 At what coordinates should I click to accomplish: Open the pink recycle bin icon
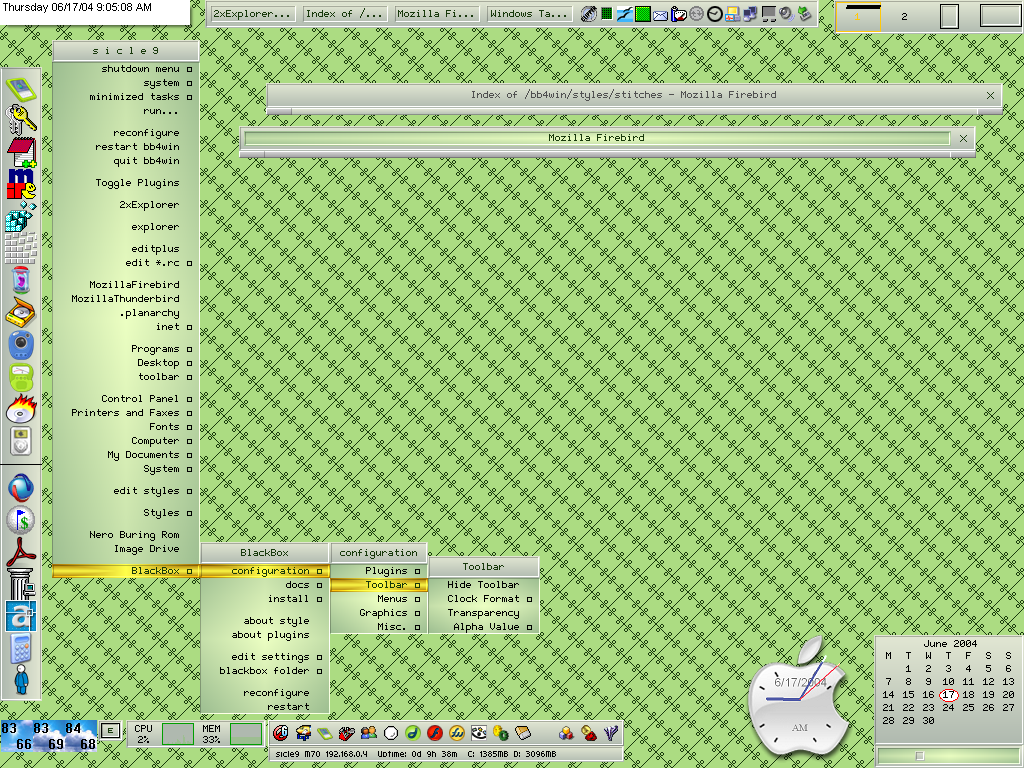click(21, 280)
